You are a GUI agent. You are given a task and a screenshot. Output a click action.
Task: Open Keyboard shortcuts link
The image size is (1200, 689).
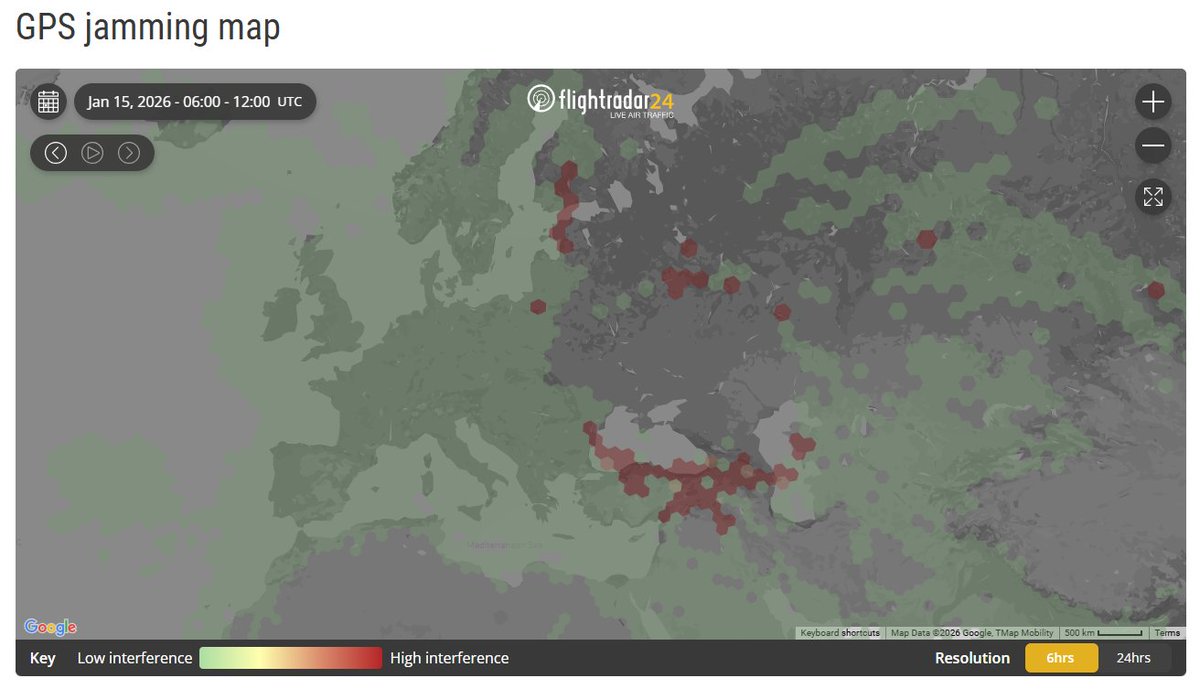click(840, 633)
